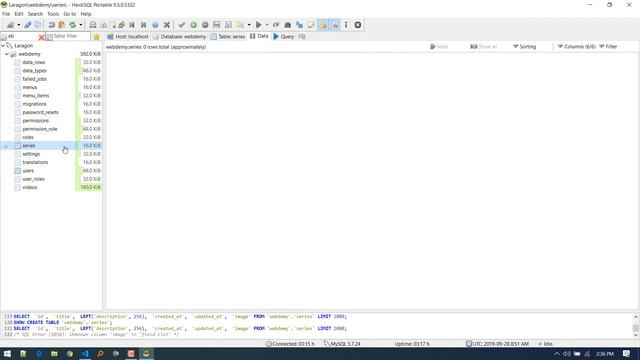Click the print toolbar icon
The height and width of the screenshot is (360, 640).
click(93, 25)
